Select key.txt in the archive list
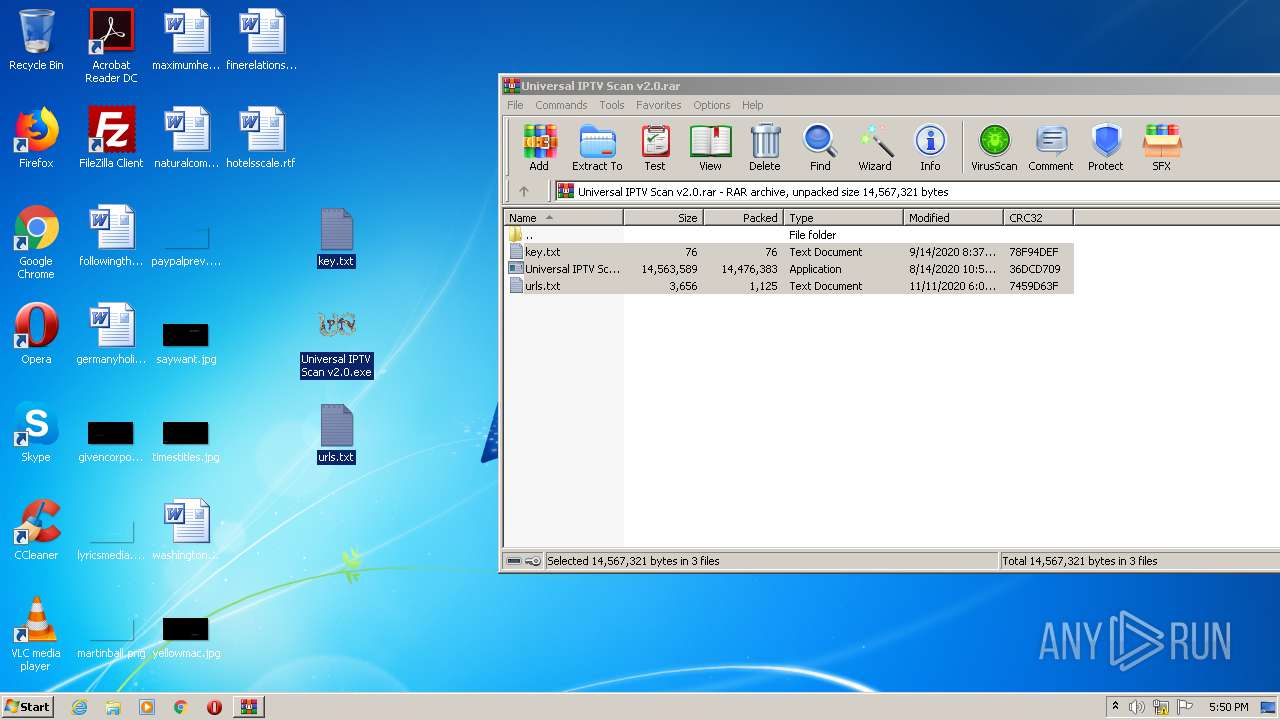1280x720 pixels. click(789, 252)
